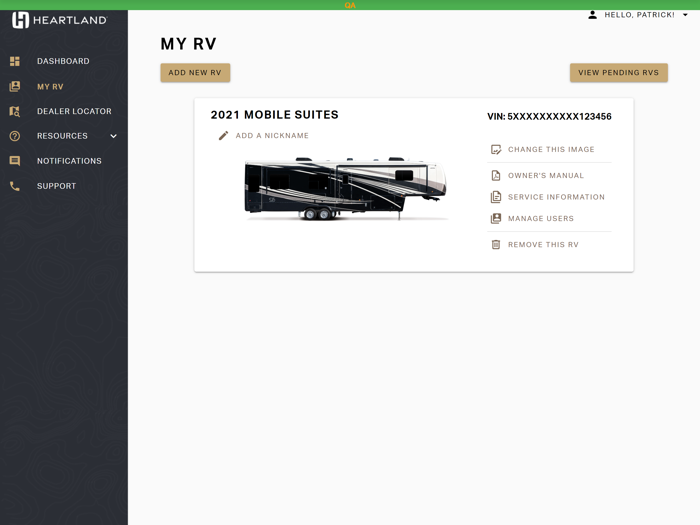Click the Add New RV button
This screenshot has width=700, height=525.
click(195, 73)
